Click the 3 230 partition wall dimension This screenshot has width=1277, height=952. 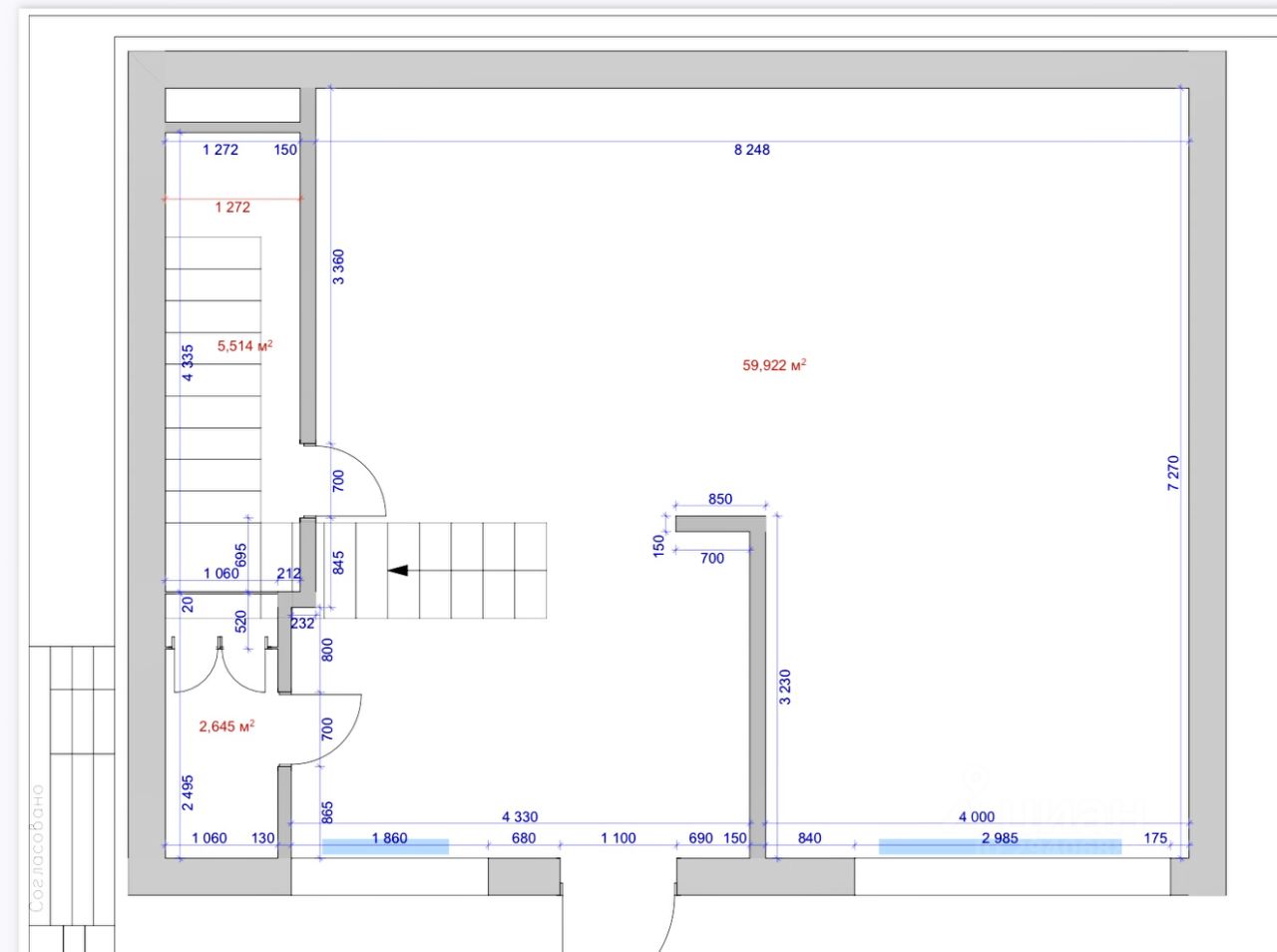coord(785,688)
